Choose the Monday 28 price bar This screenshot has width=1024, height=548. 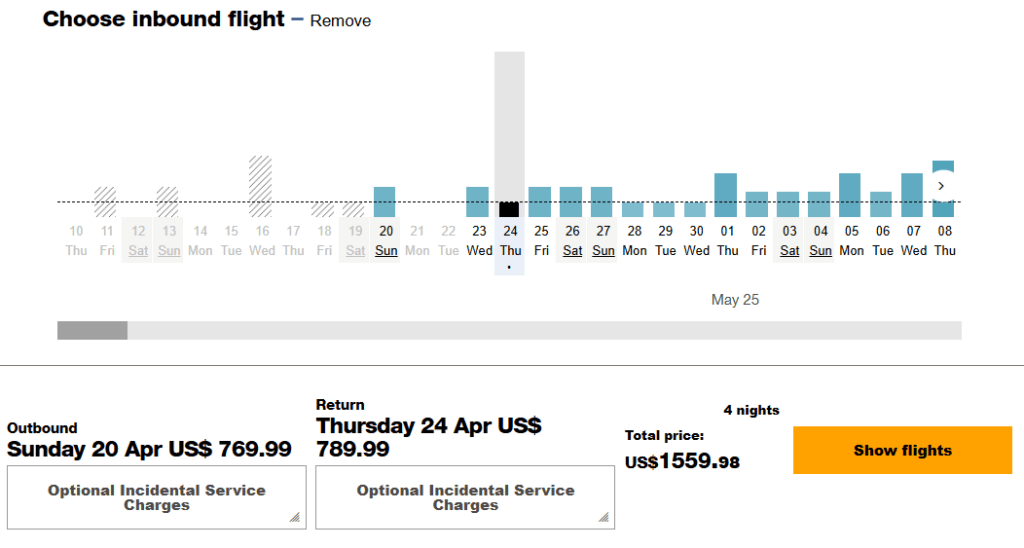coord(634,210)
